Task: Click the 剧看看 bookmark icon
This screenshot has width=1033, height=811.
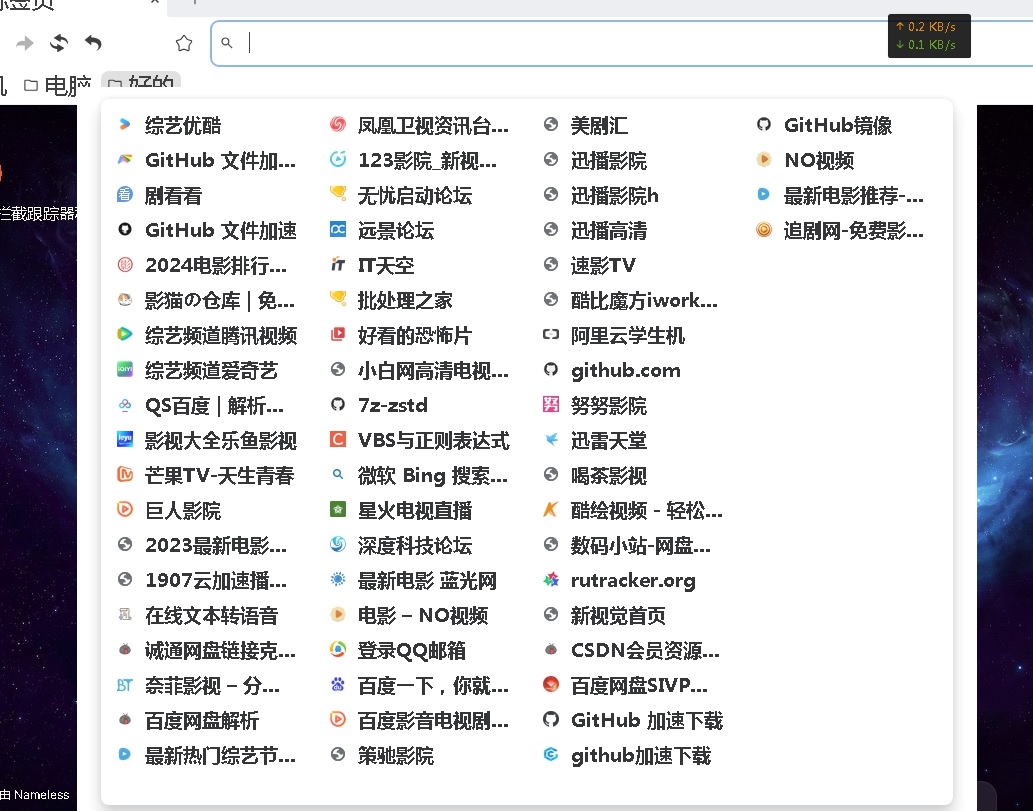Action: [125, 195]
